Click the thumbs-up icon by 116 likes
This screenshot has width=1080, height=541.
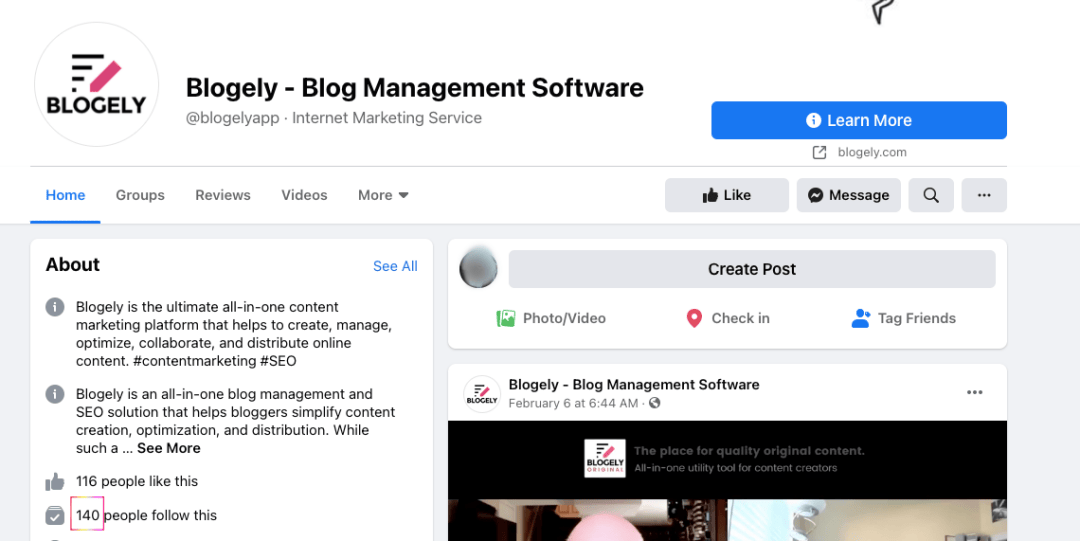pyautogui.click(x=55, y=482)
